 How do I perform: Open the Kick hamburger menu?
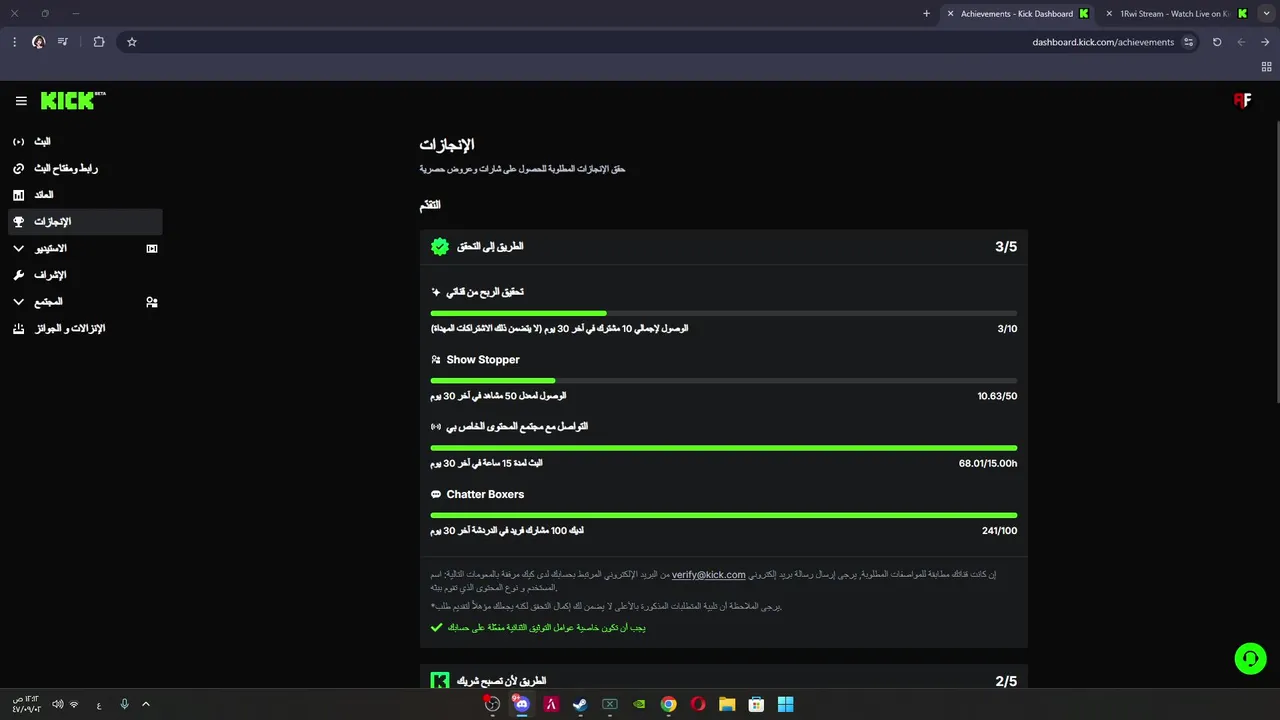pos(21,101)
